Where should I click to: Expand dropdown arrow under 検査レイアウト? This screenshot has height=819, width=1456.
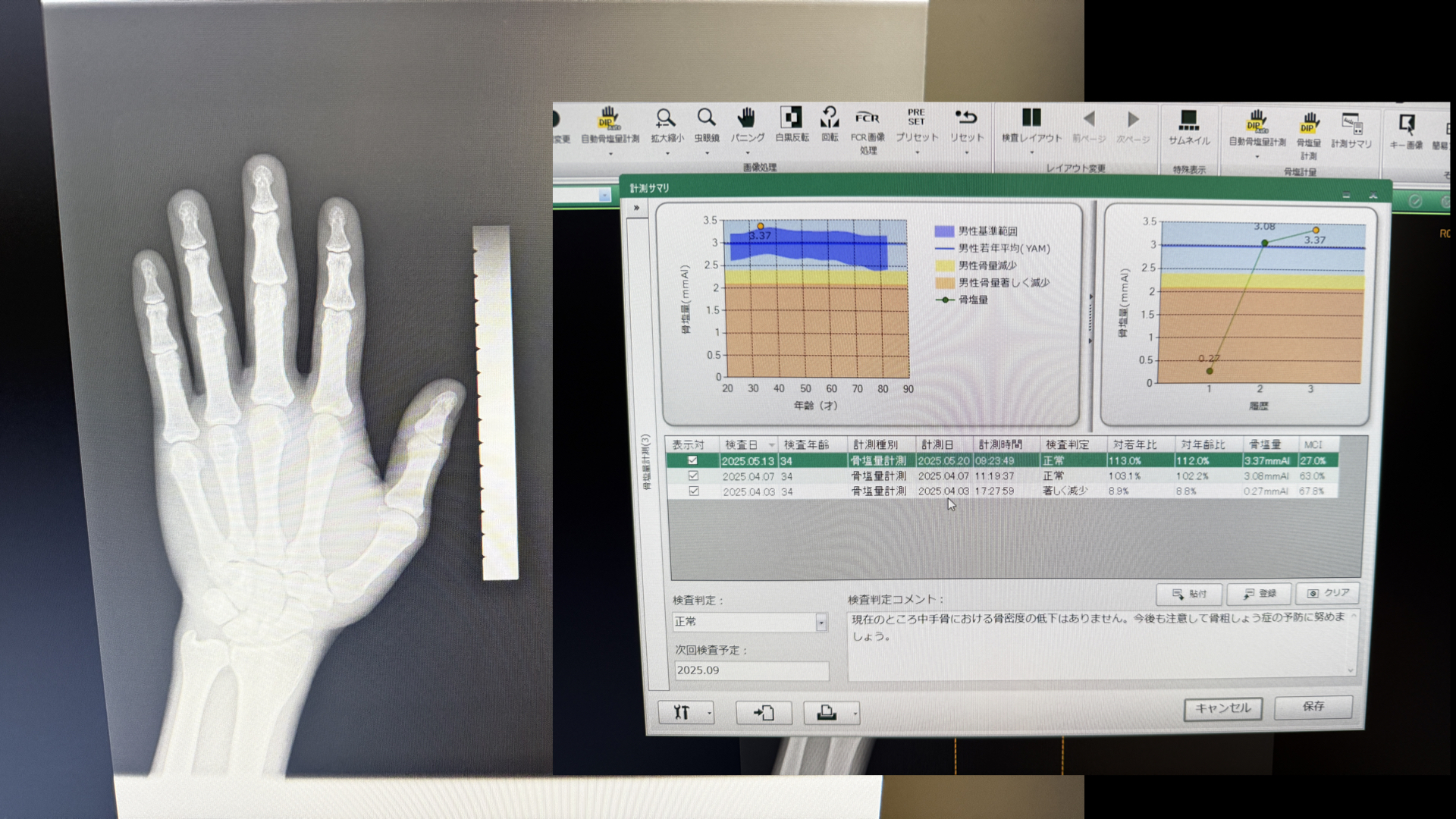click(x=1031, y=153)
